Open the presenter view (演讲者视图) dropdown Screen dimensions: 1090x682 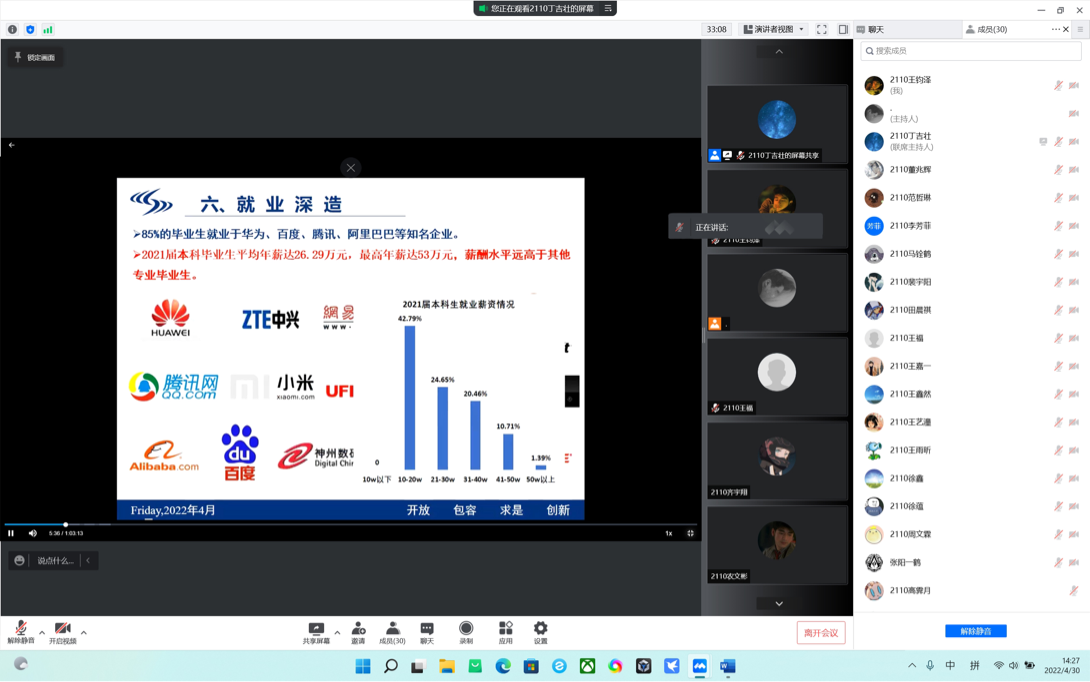774,30
